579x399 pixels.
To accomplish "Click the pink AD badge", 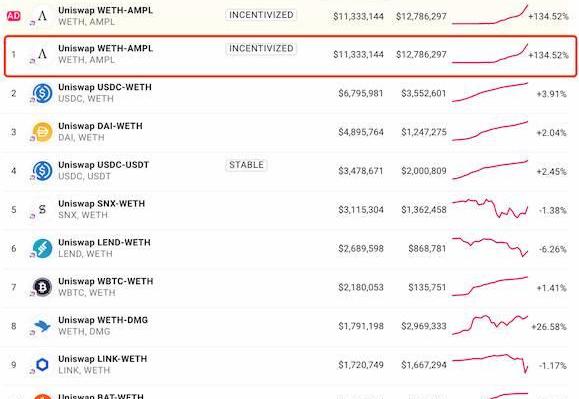I will click(14, 16).
